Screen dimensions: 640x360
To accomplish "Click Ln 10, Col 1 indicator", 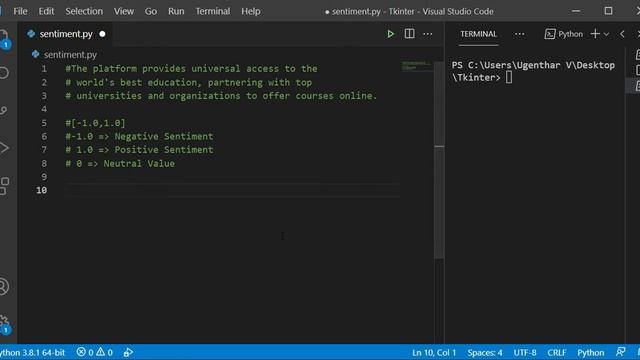I will 434,352.
